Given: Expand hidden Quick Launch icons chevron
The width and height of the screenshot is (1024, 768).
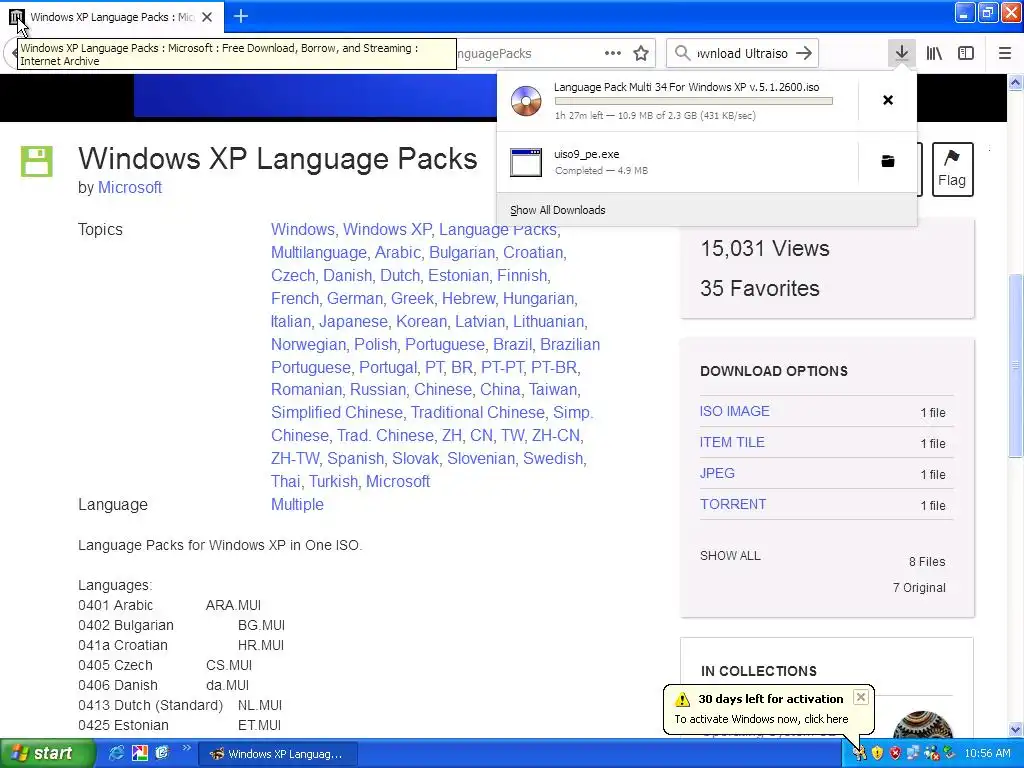Looking at the screenshot, I should coord(186,748).
